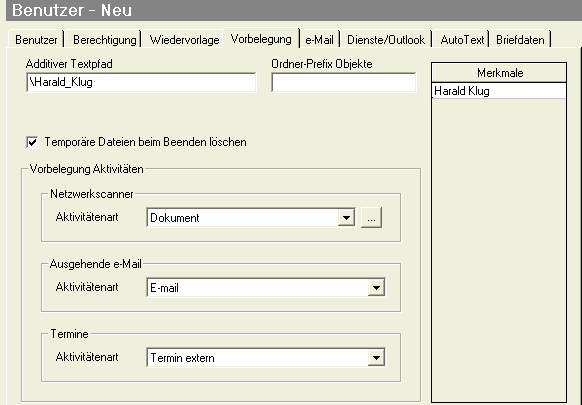Image resolution: width=582 pixels, height=405 pixels.
Task: Switch to the Berechtigung tab
Action: pyautogui.click(x=105, y=40)
